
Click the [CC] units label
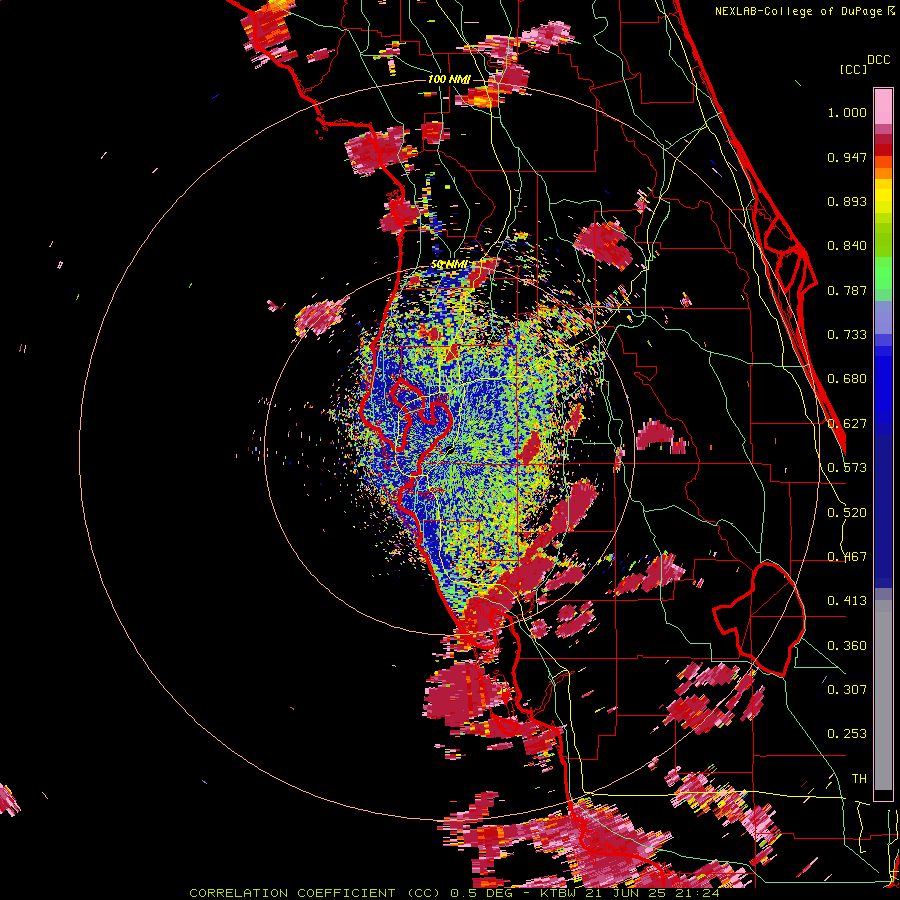[853, 69]
